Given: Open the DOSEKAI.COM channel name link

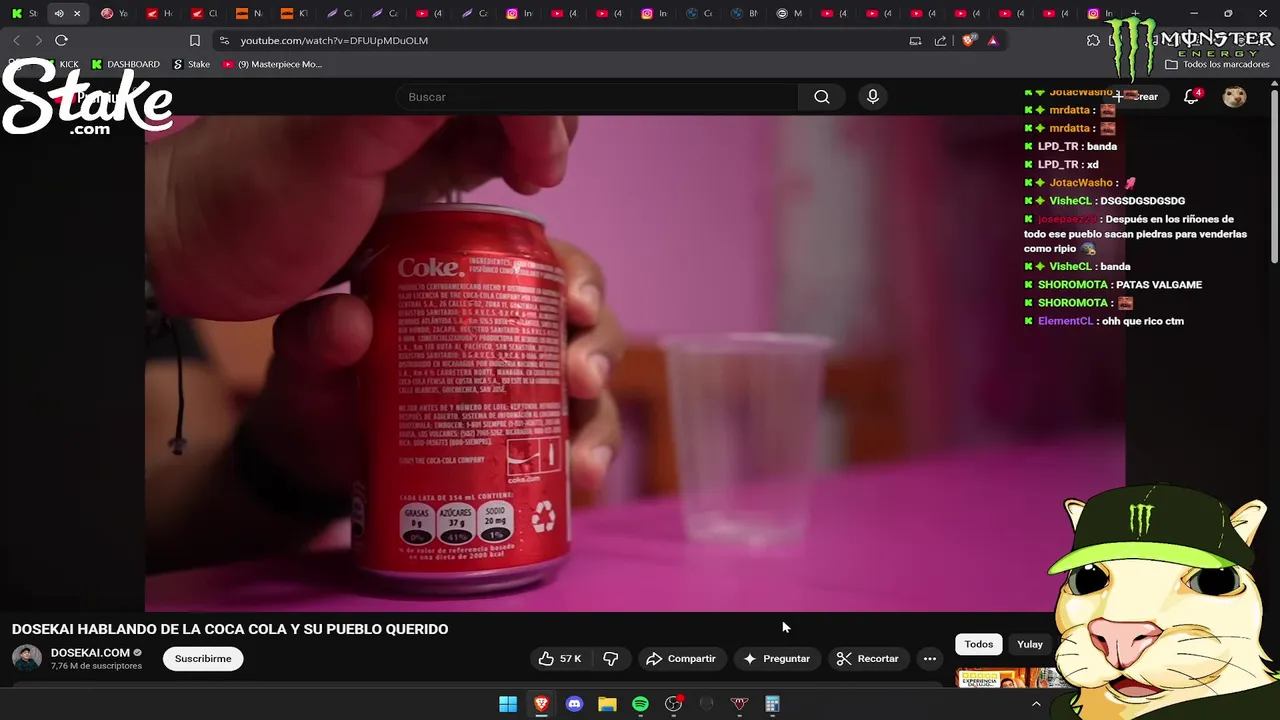Looking at the screenshot, I should click(90, 653).
